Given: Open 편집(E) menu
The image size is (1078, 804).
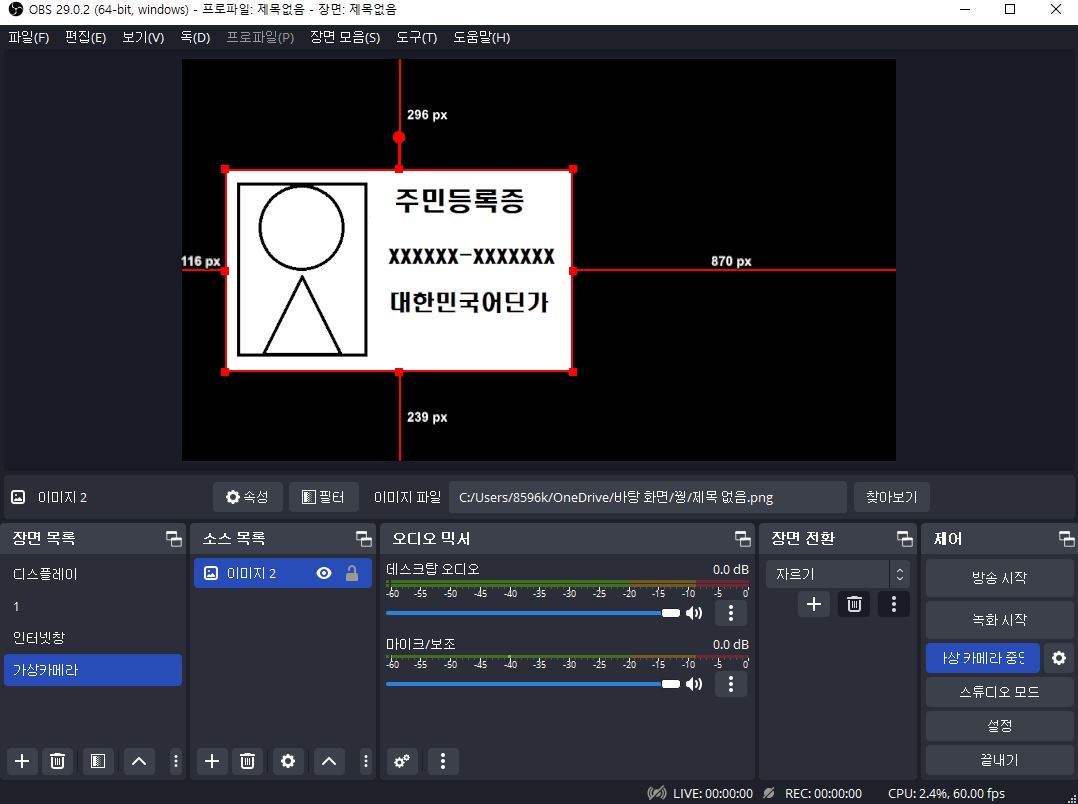Looking at the screenshot, I should point(85,37).
